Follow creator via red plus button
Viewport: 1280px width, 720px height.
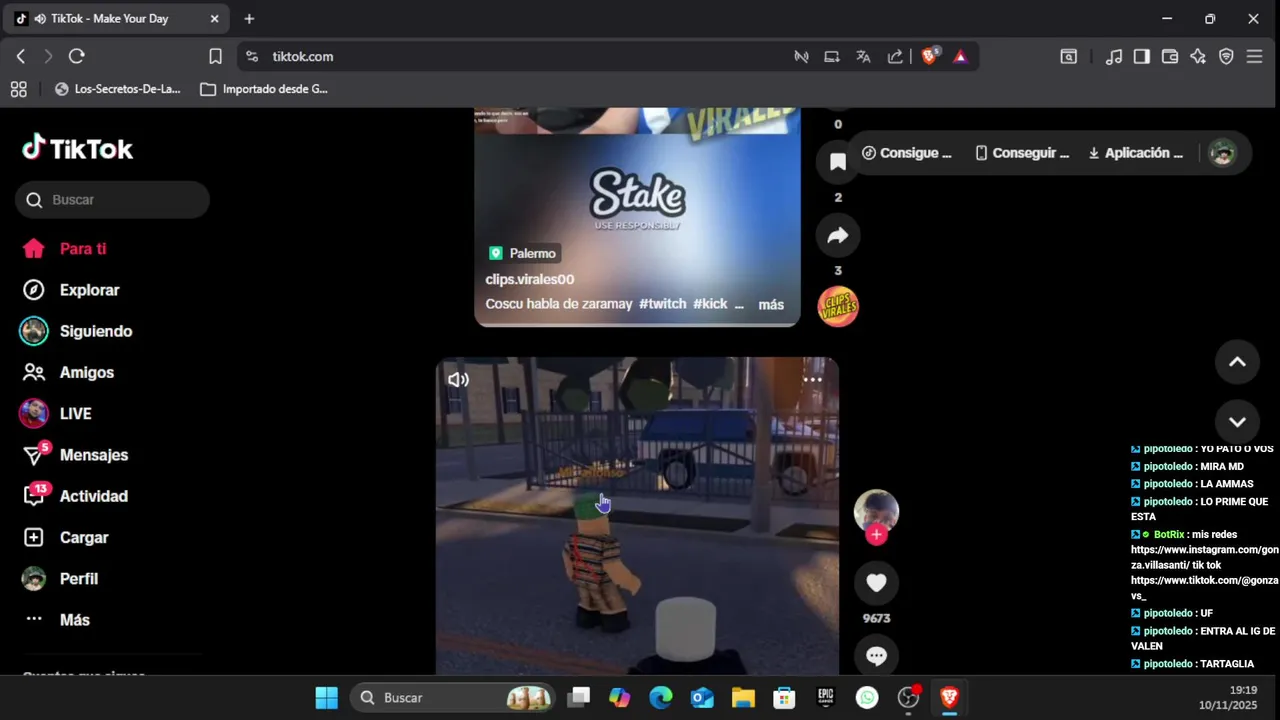[876, 535]
